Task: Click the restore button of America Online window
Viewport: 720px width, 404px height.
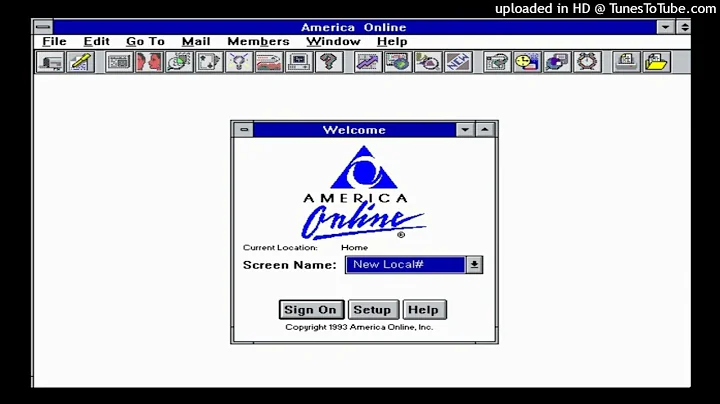Action: [x=684, y=27]
